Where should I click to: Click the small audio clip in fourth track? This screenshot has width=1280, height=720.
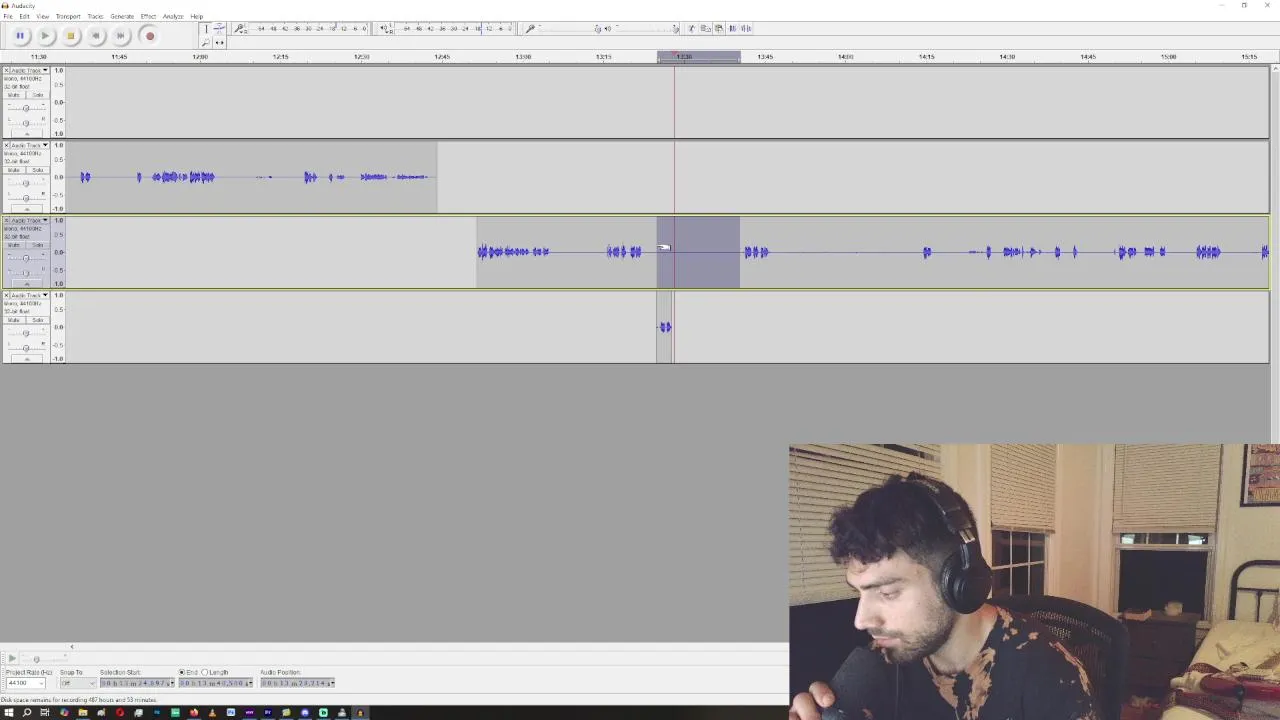pyautogui.click(x=665, y=327)
